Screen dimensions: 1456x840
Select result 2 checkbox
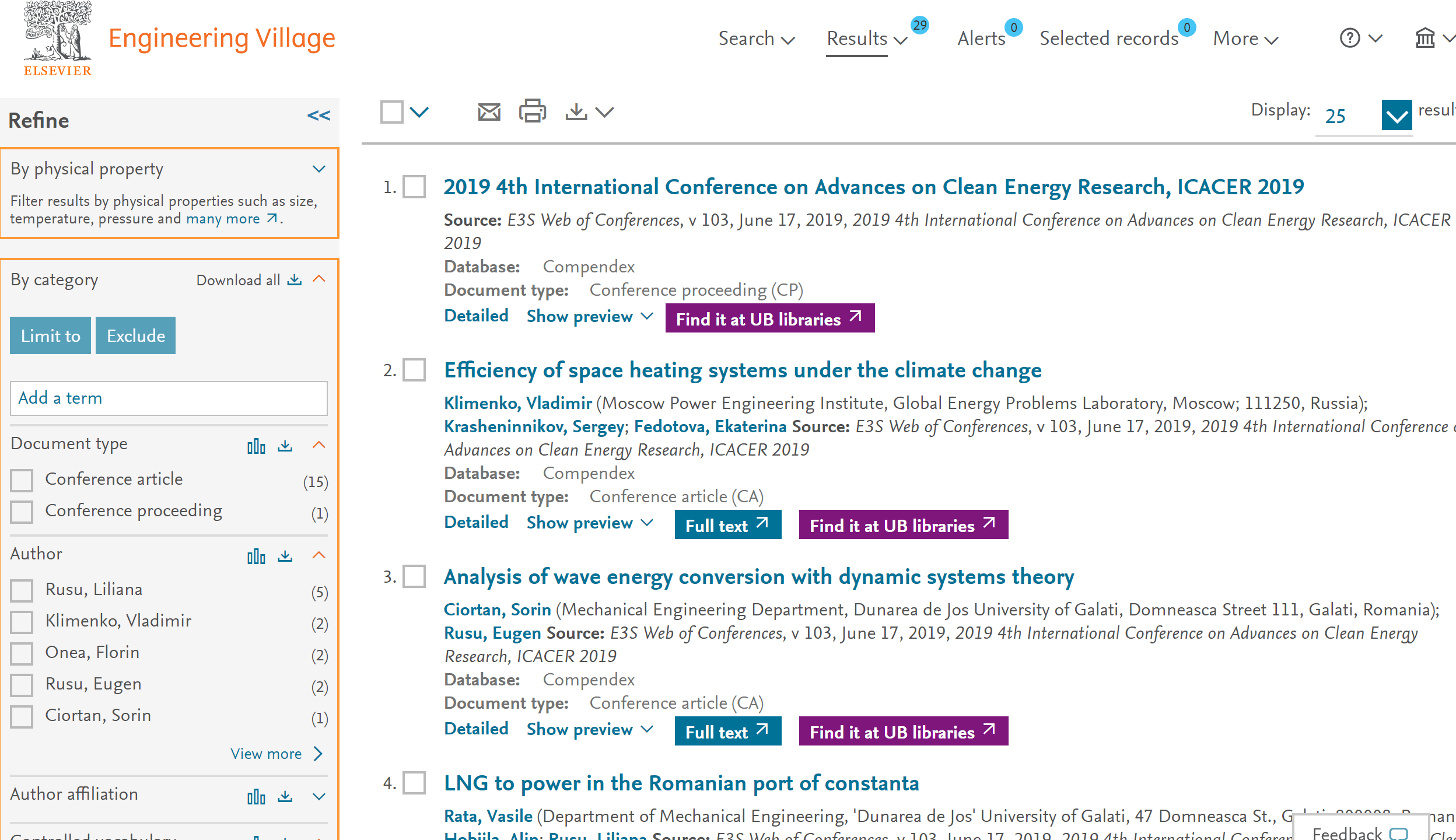pos(415,370)
